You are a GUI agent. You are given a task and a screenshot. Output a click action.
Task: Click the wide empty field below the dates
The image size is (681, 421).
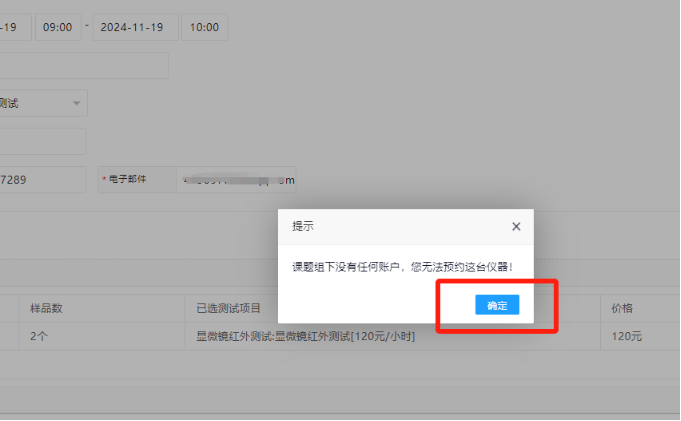click(x=84, y=66)
